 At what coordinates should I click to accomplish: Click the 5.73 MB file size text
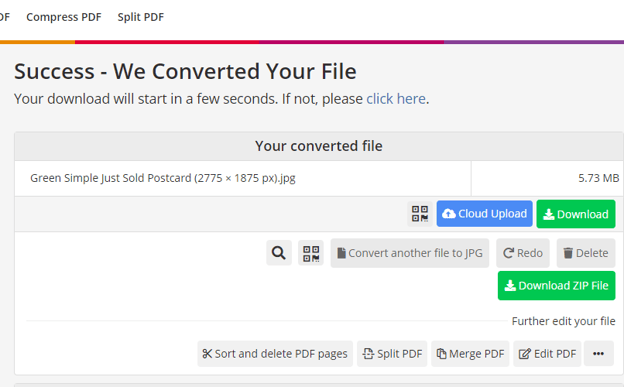pyautogui.click(x=598, y=178)
